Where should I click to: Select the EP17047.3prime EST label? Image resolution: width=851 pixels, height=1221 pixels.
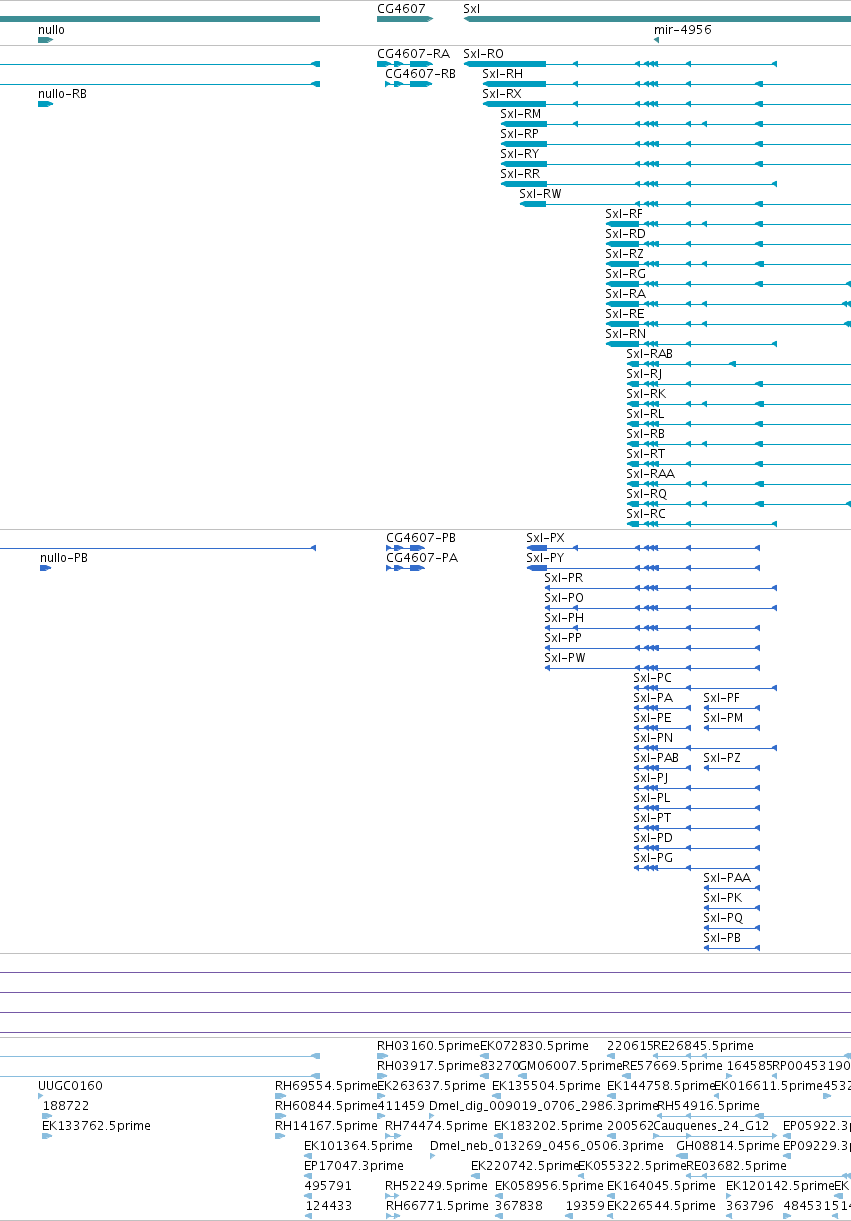[354, 1165]
